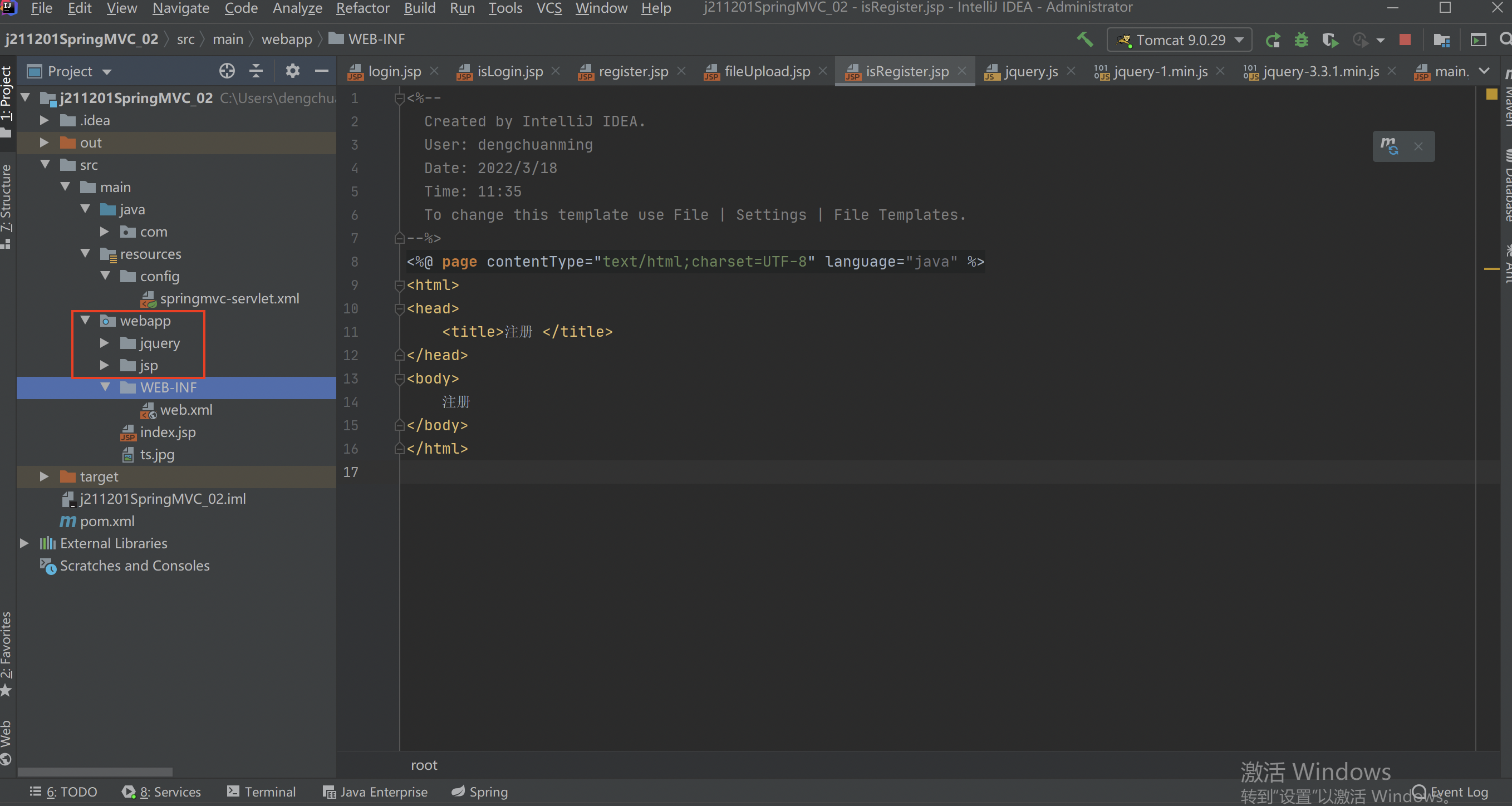Toggle the Favorites tool window
This screenshot has height=806, width=1512.
[6, 646]
